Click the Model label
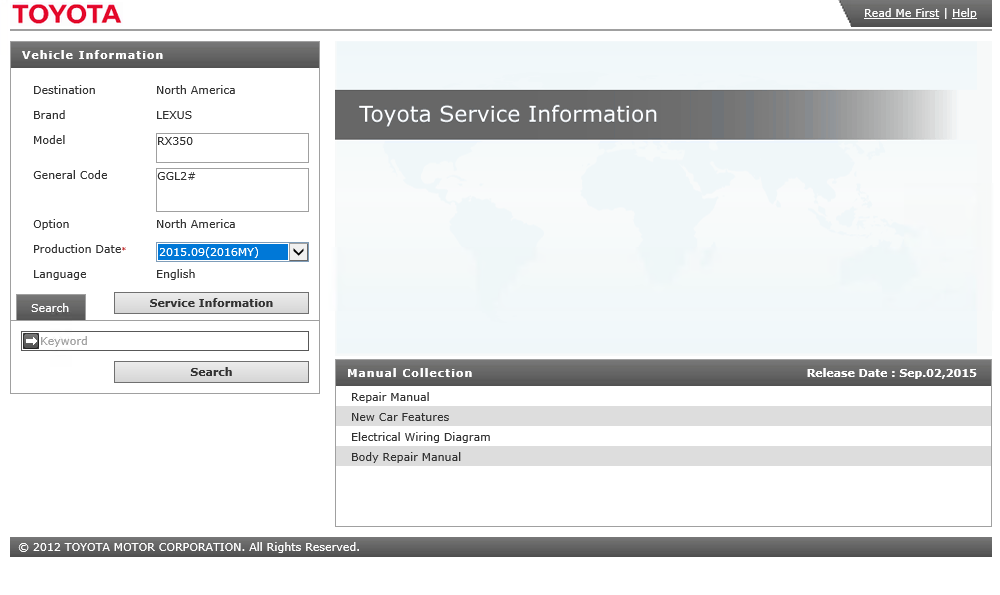Image resolution: width=1000 pixels, height=595 pixels. point(49,140)
